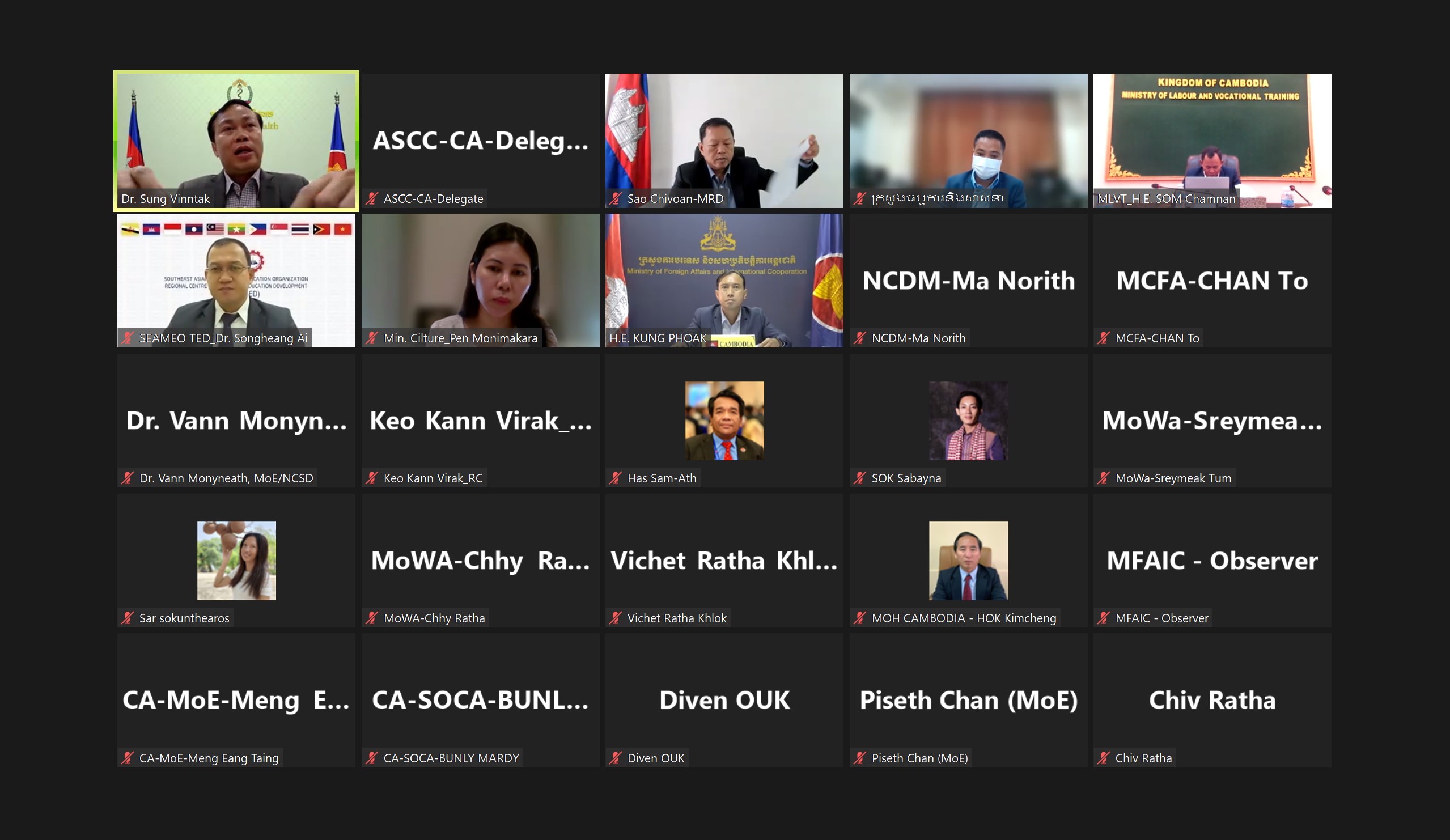Click the SEAMEO TED_Dr. Songheang Ai name label
Screen dimensions: 1450x840
pyautogui.click(x=223, y=338)
